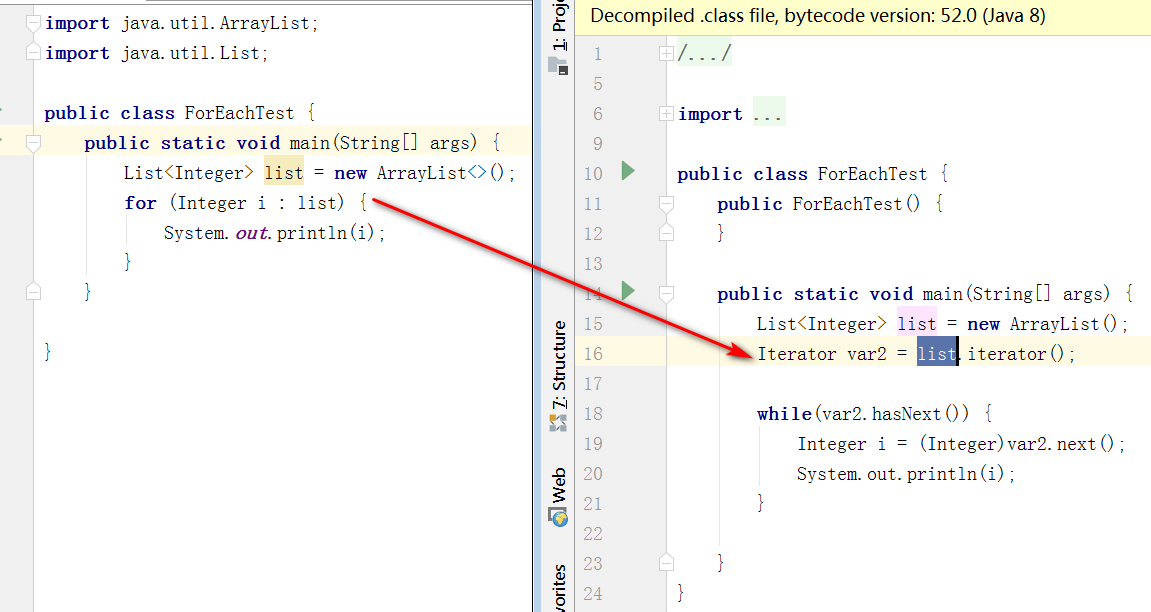Click the run icon beside class ForEachTest line 10
Viewport: 1151px width, 612px height.
click(x=627, y=172)
